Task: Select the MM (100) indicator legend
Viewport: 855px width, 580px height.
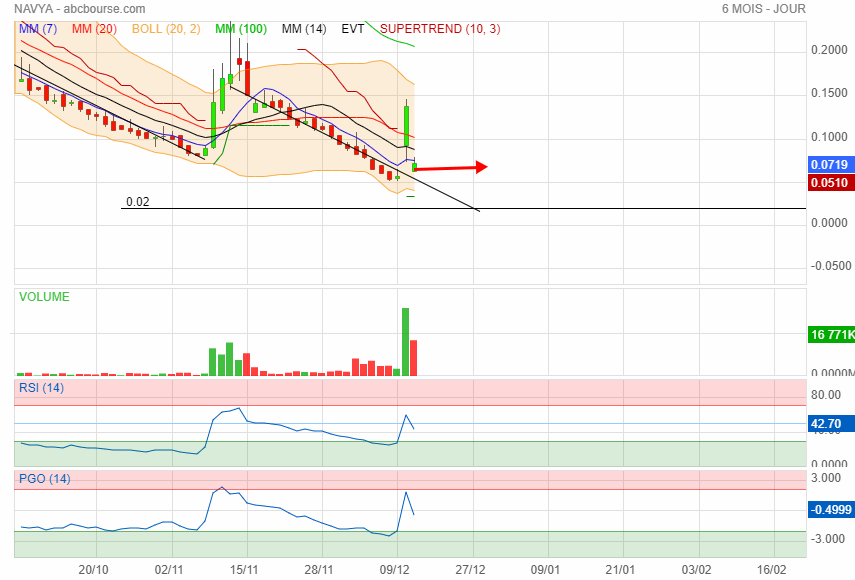Action: [x=241, y=29]
